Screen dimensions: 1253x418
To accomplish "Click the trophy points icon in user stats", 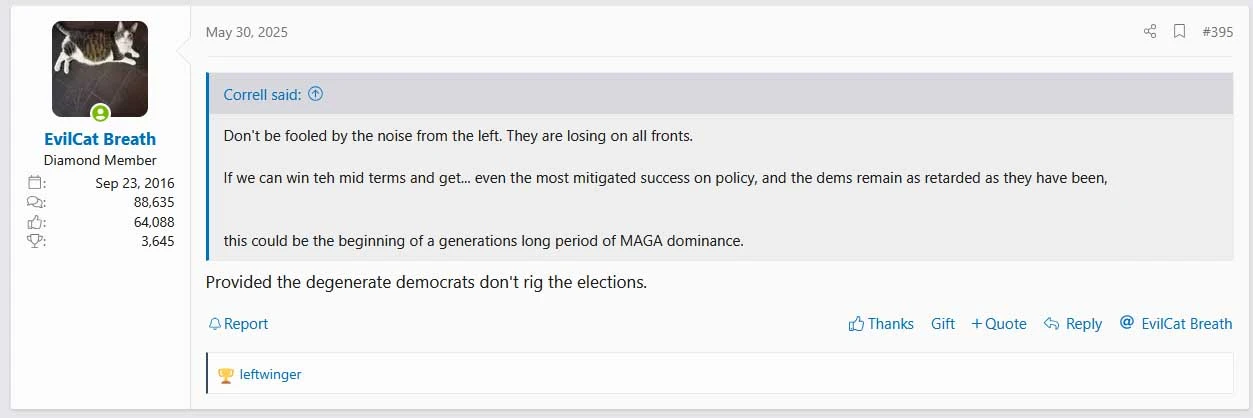I will (x=36, y=241).
